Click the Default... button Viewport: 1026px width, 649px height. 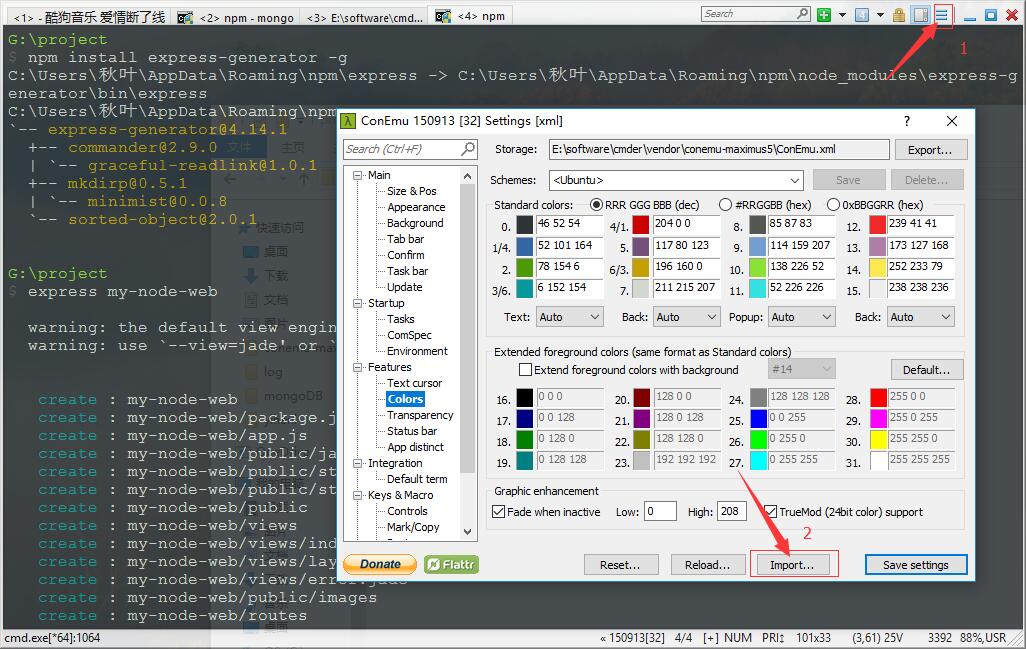pos(927,370)
